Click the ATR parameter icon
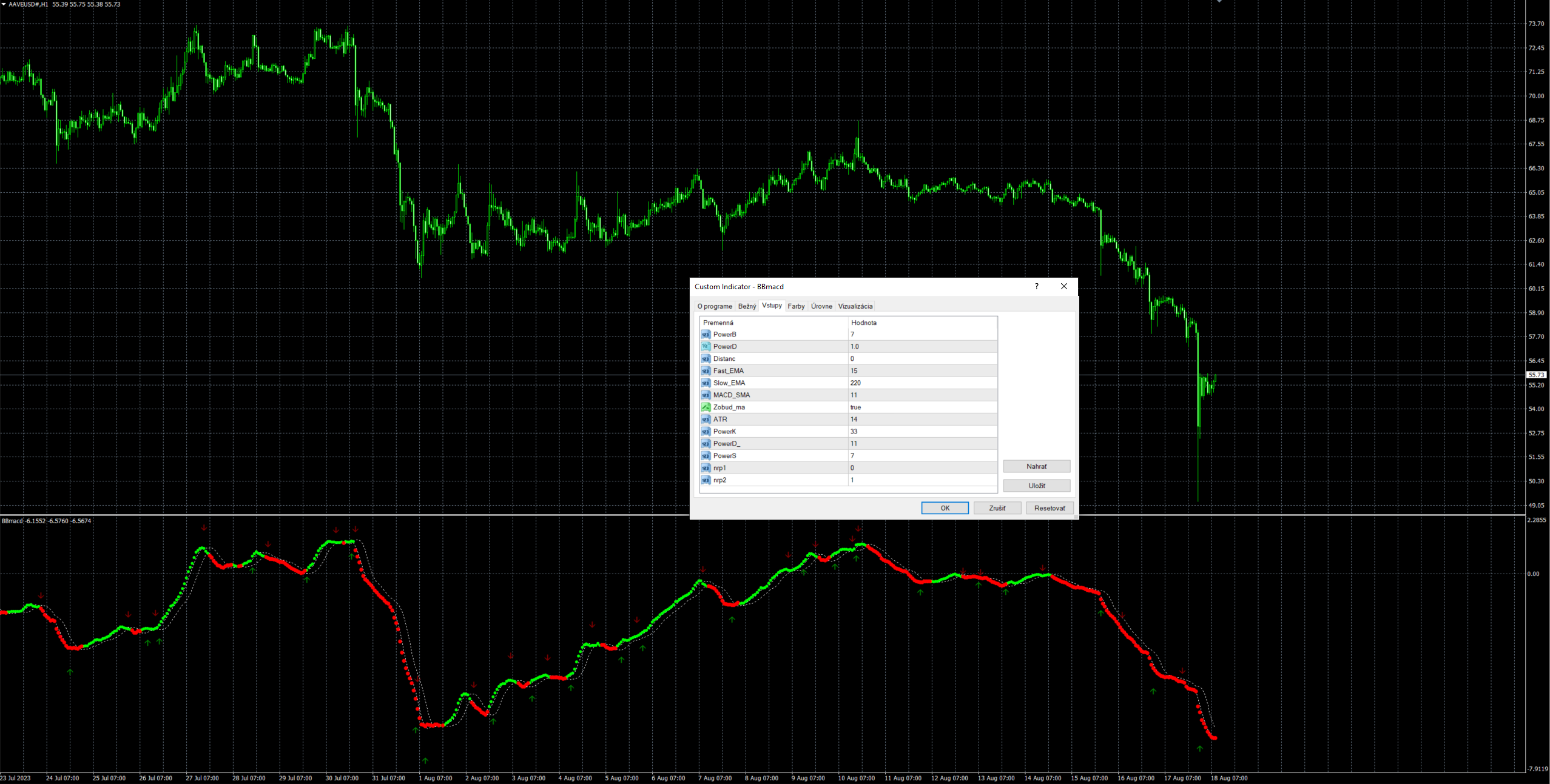Viewport: 1550px width, 784px height. 706,419
